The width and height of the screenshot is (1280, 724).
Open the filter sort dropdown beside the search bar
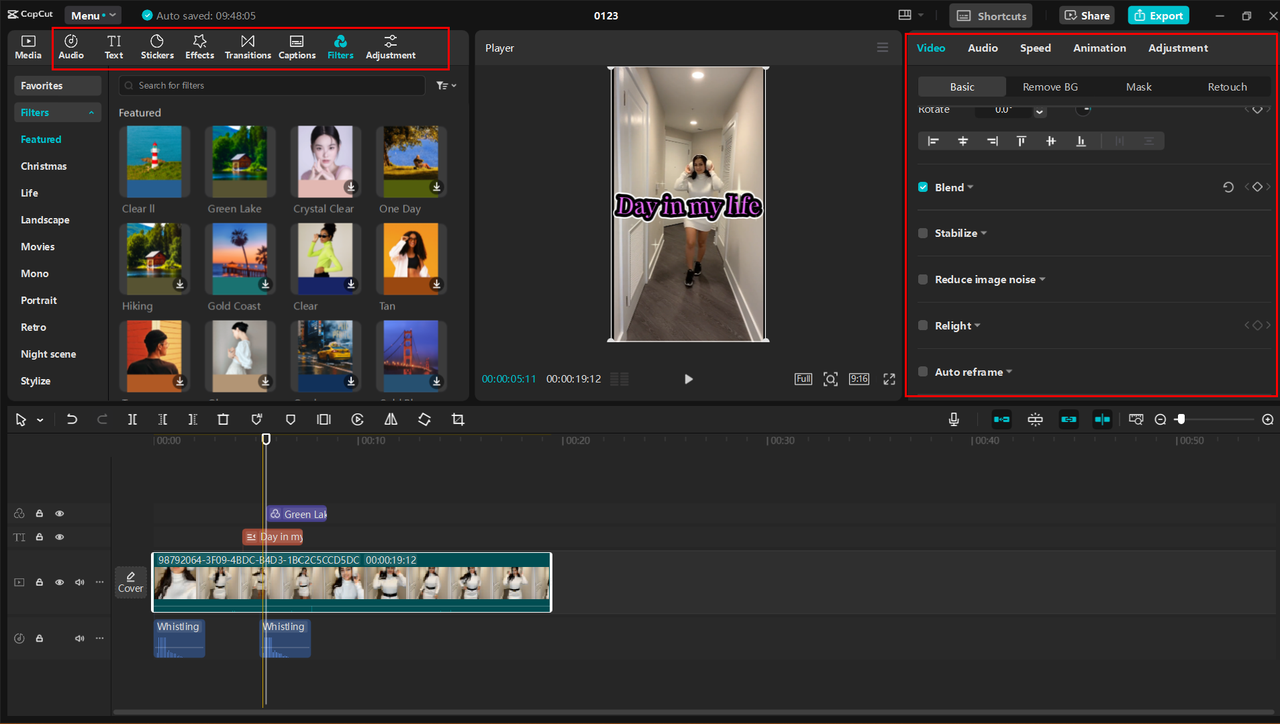(x=446, y=85)
